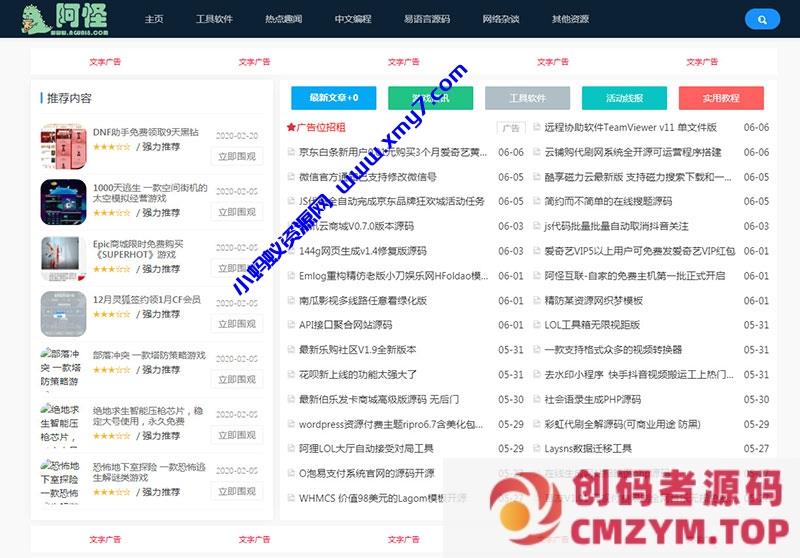The height and width of the screenshot is (558, 800).
Task: Switch to the red 实用教程 tab
Action: tap(721, 98)
